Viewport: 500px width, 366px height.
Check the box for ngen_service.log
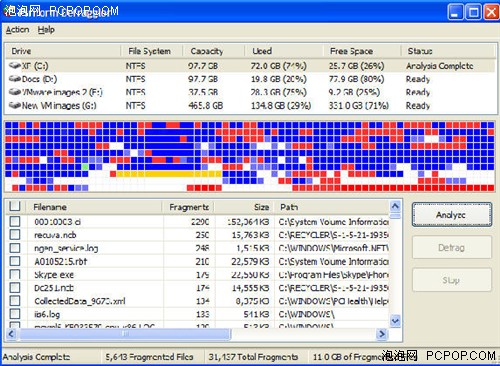15,248
